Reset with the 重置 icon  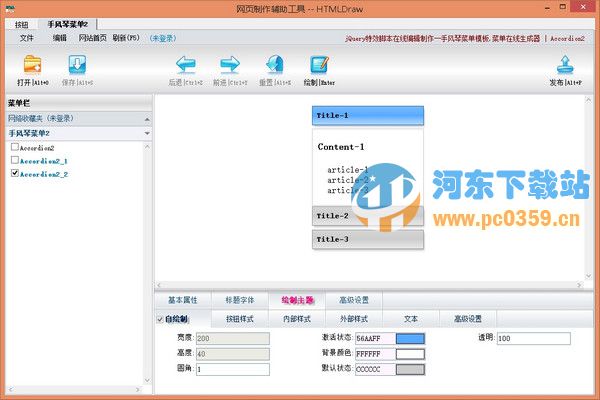point(275,65)
